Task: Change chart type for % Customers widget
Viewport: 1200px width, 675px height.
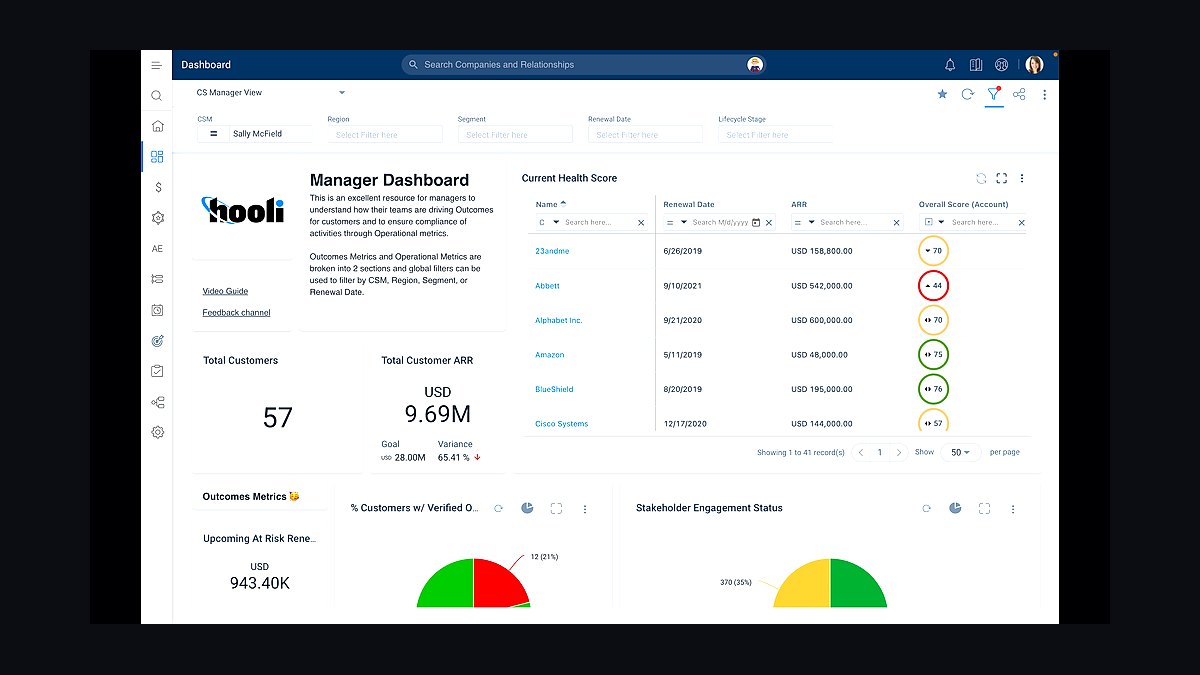Action: (527, 508)
